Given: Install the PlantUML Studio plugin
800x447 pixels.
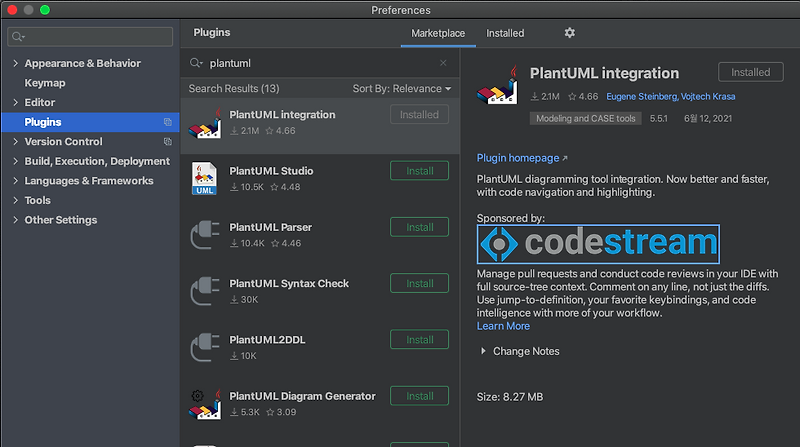Looking at the screenshot, I should click(x=420, y=171).
